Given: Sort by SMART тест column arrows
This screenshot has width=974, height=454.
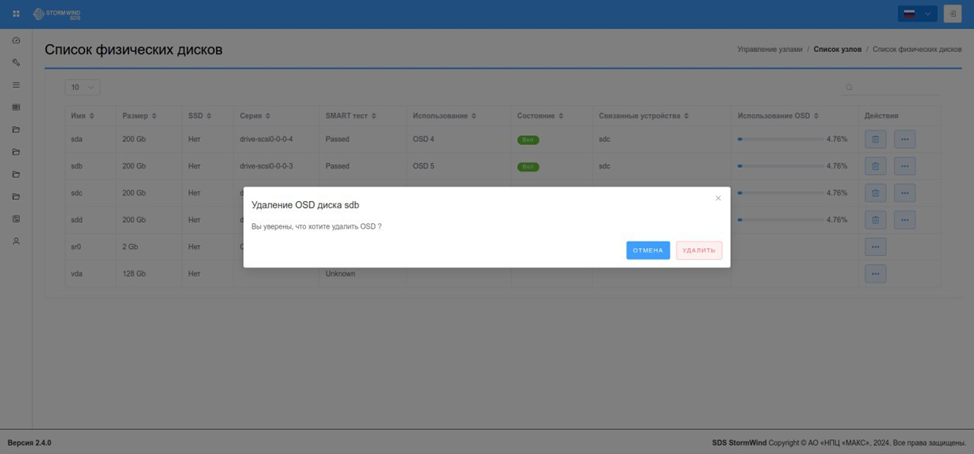Looking at the screenshot, I should 375,116.
